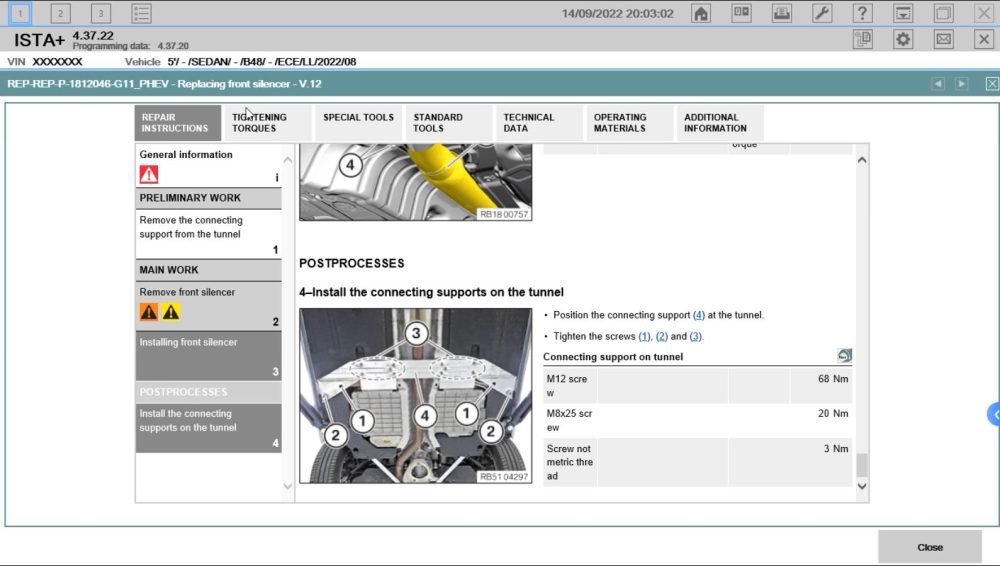The image size is (1000, 566).
Task: Select Installing front silencer step
Action: pyautogui.click(x=208, y=355)
